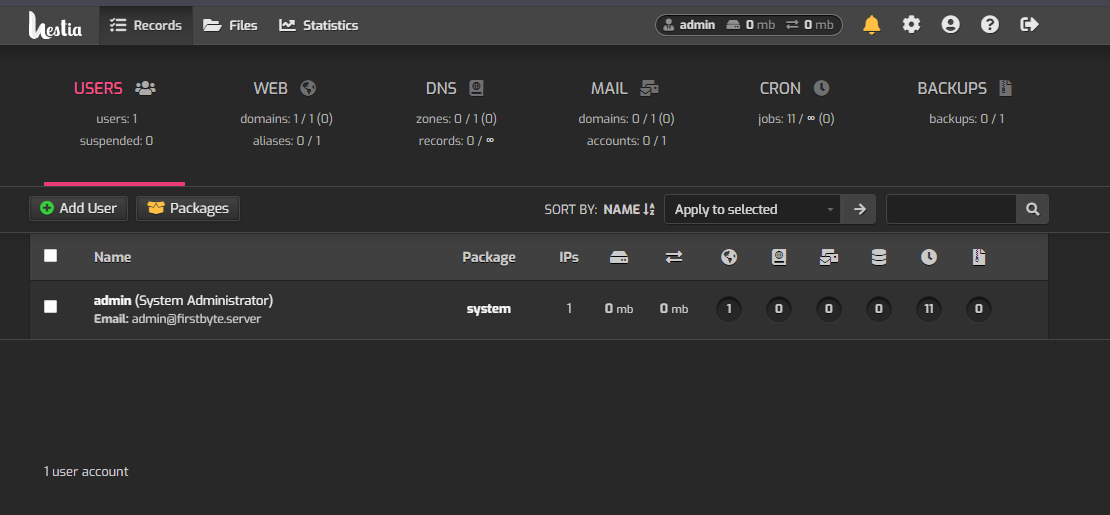Change sort order via SORT BY: NAME
The image size is (1110, 515).
629,209
